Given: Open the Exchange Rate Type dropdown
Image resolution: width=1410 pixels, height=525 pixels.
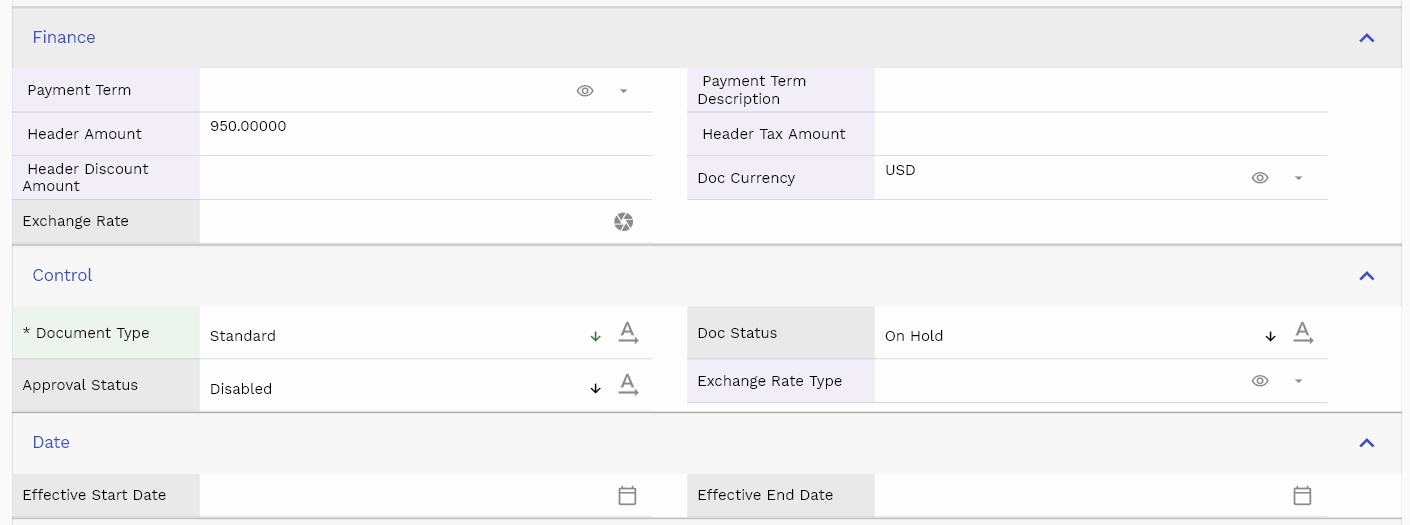Looking at the screenshot, I should 1298,381.
